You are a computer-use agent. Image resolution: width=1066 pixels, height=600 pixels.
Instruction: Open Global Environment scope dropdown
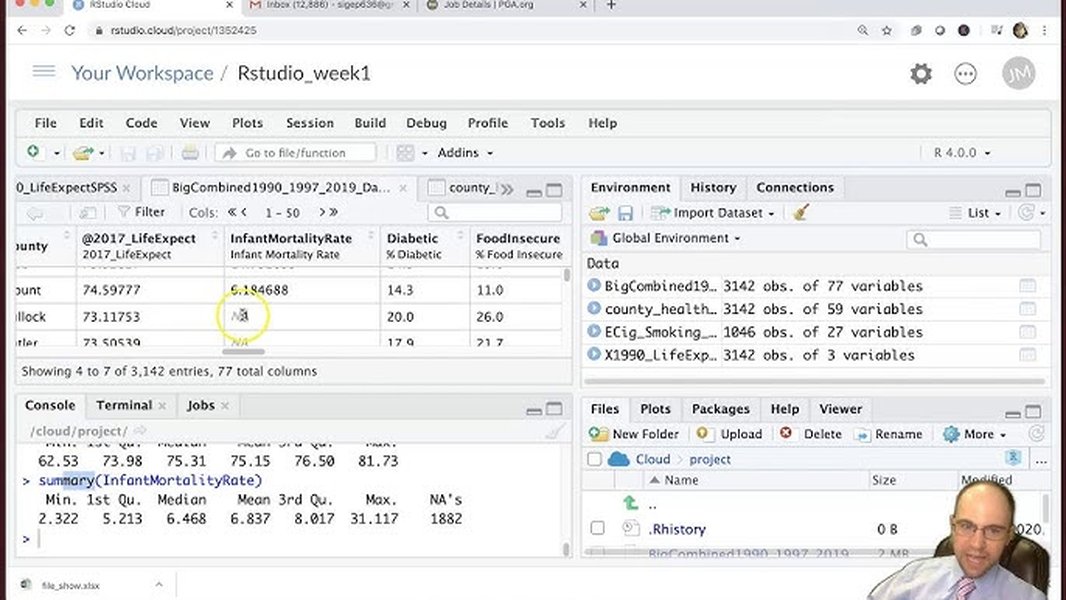coord(666,238)
